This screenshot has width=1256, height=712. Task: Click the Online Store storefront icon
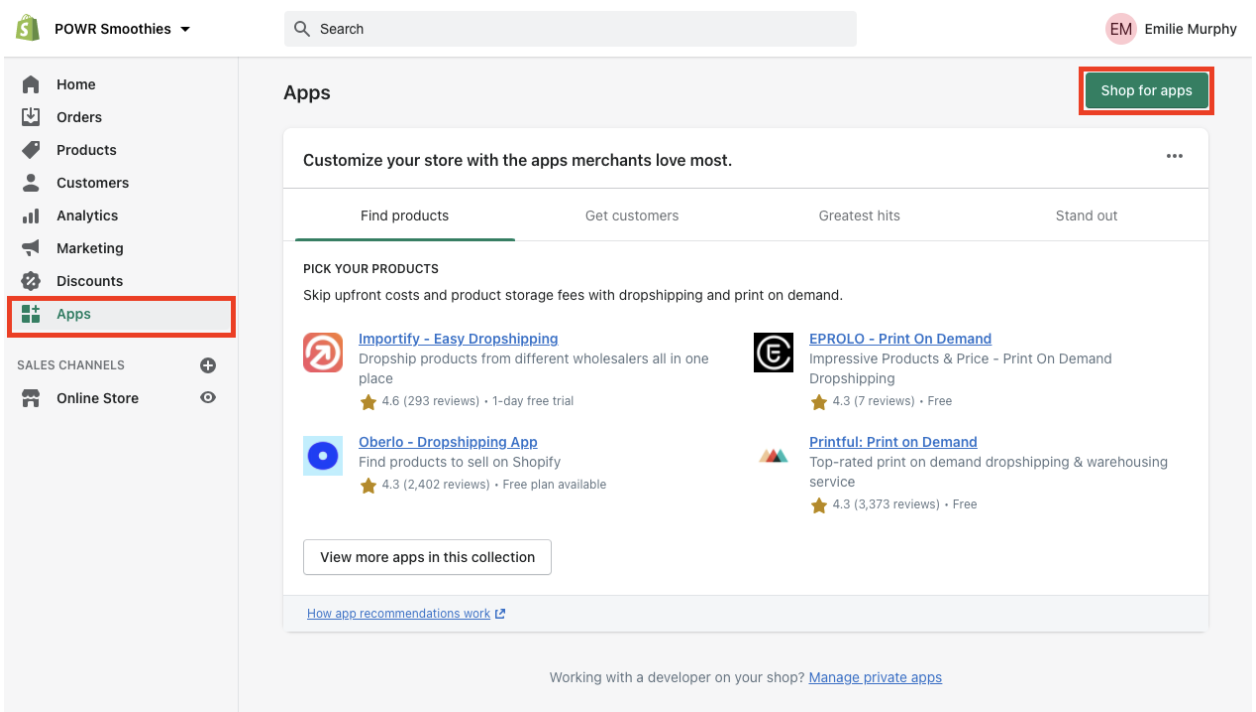click(x=31, y=398)
